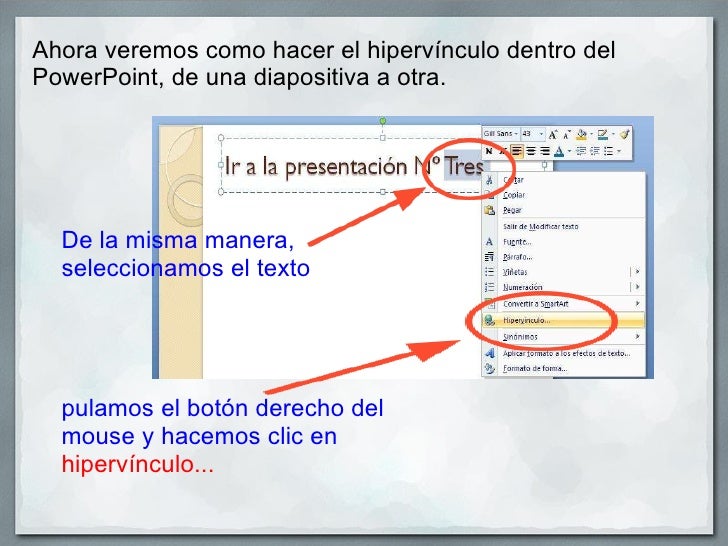Apply font color with underlined A icon
This screenshot has height=546, width=728.
point(559,151)
